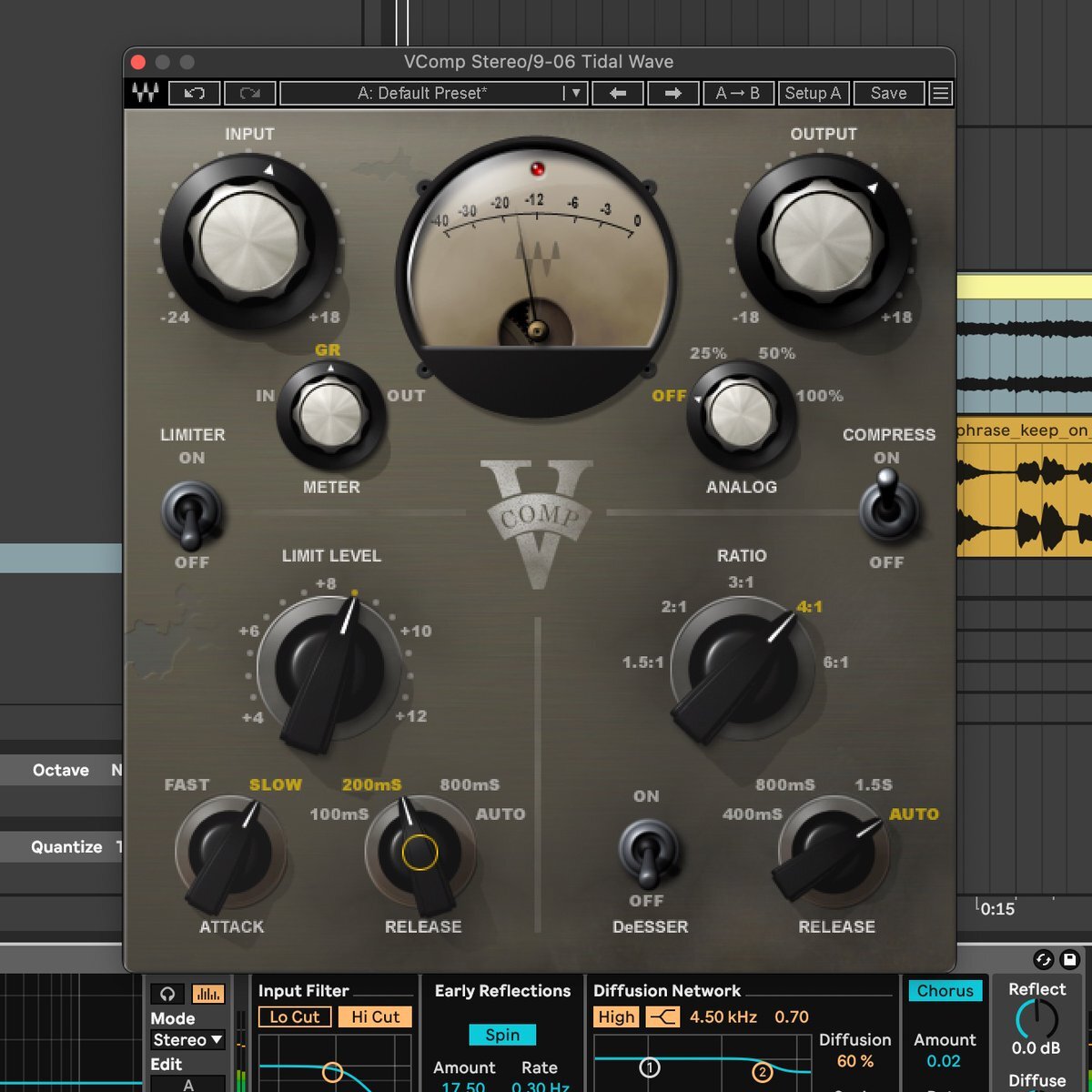1092x1092 pixels.
Task: Turn the ATTACK fast/slow knob
Action: pos(229,853)
